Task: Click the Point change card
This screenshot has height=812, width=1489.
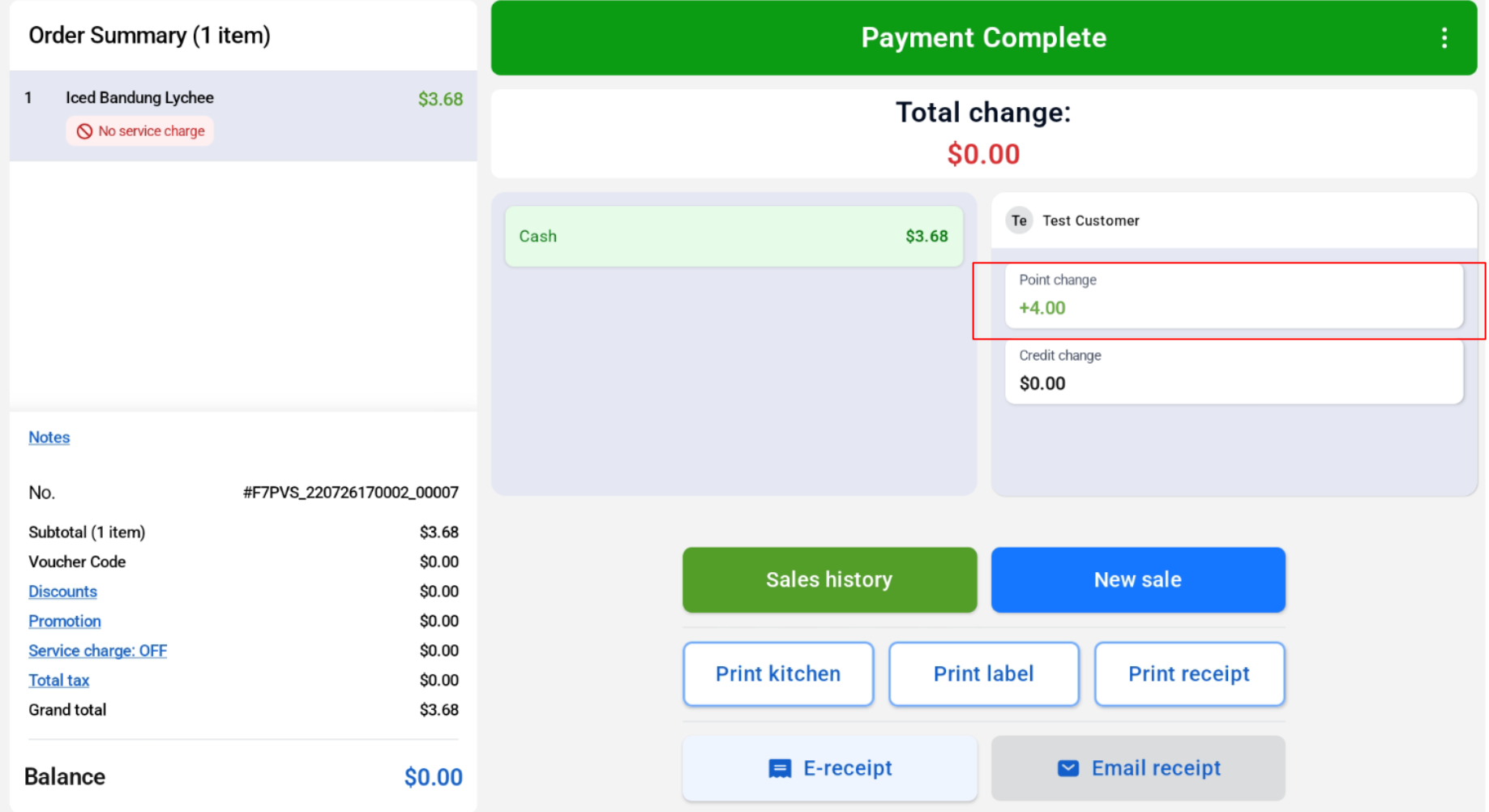Action: 1234,295
